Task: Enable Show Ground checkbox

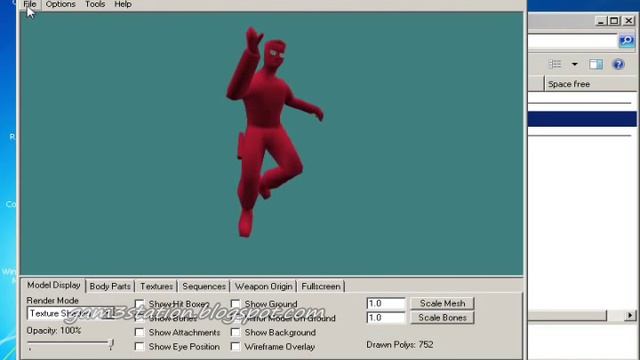Action: pos(235,304)
